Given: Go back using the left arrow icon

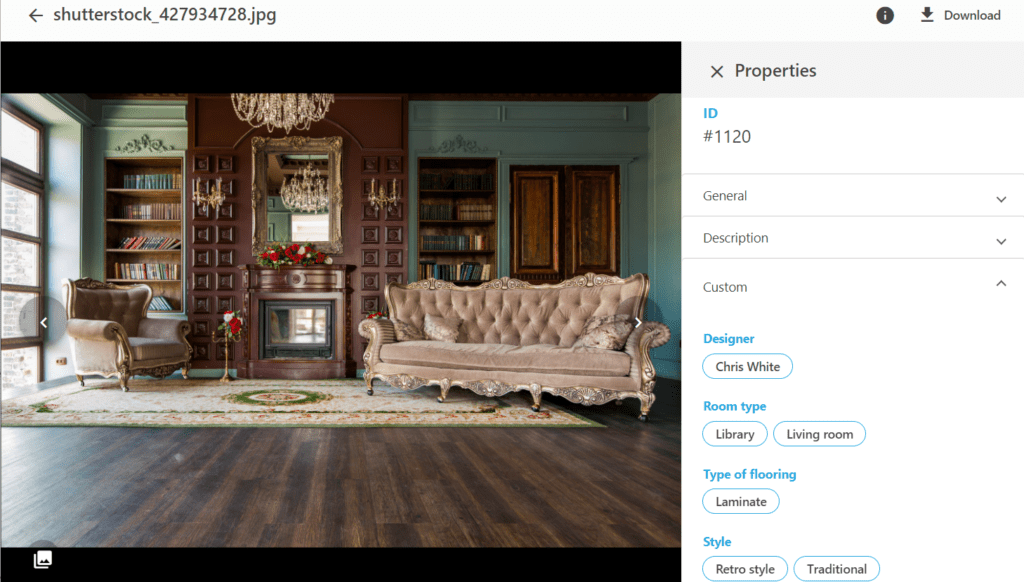Looking at the screenshot, I should tap(35, 15).
